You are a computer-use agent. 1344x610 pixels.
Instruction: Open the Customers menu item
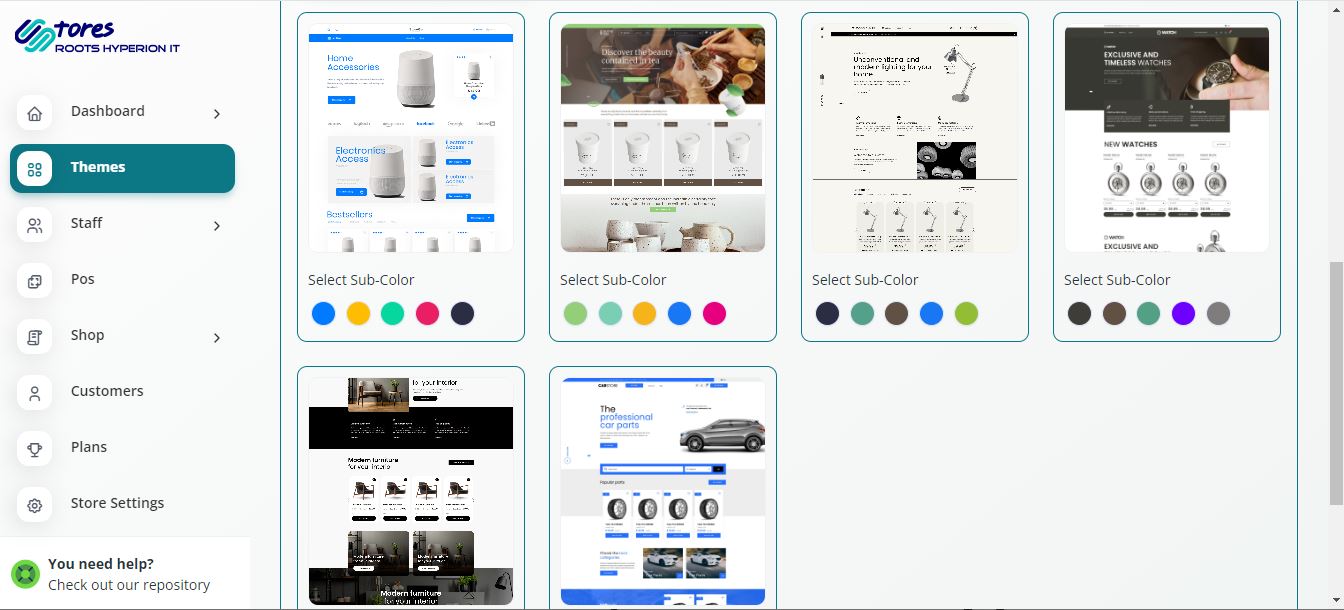coord(107,391)
